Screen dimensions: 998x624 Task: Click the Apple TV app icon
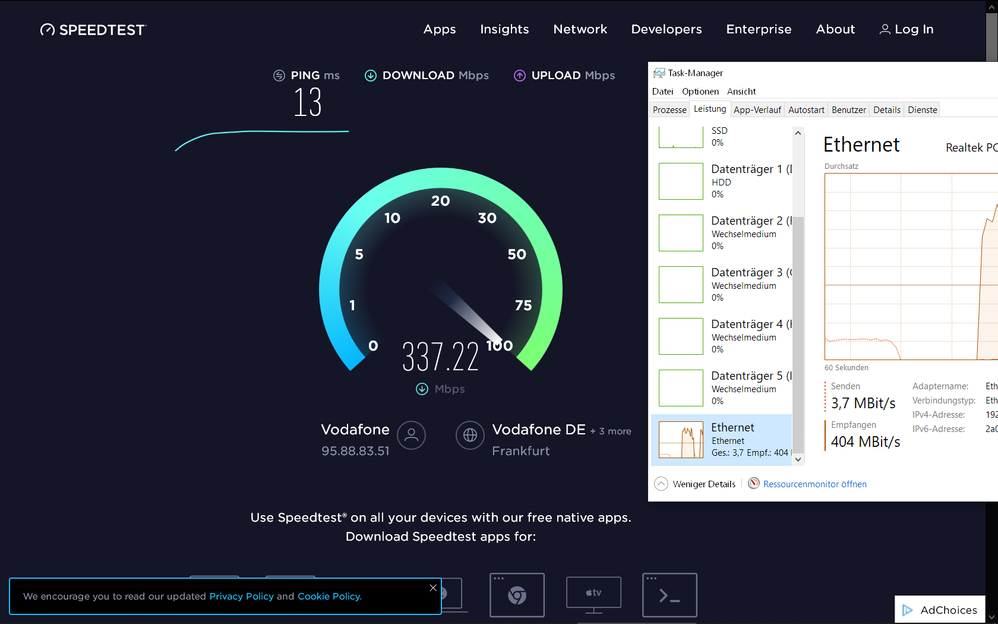[x=593, y=595]
